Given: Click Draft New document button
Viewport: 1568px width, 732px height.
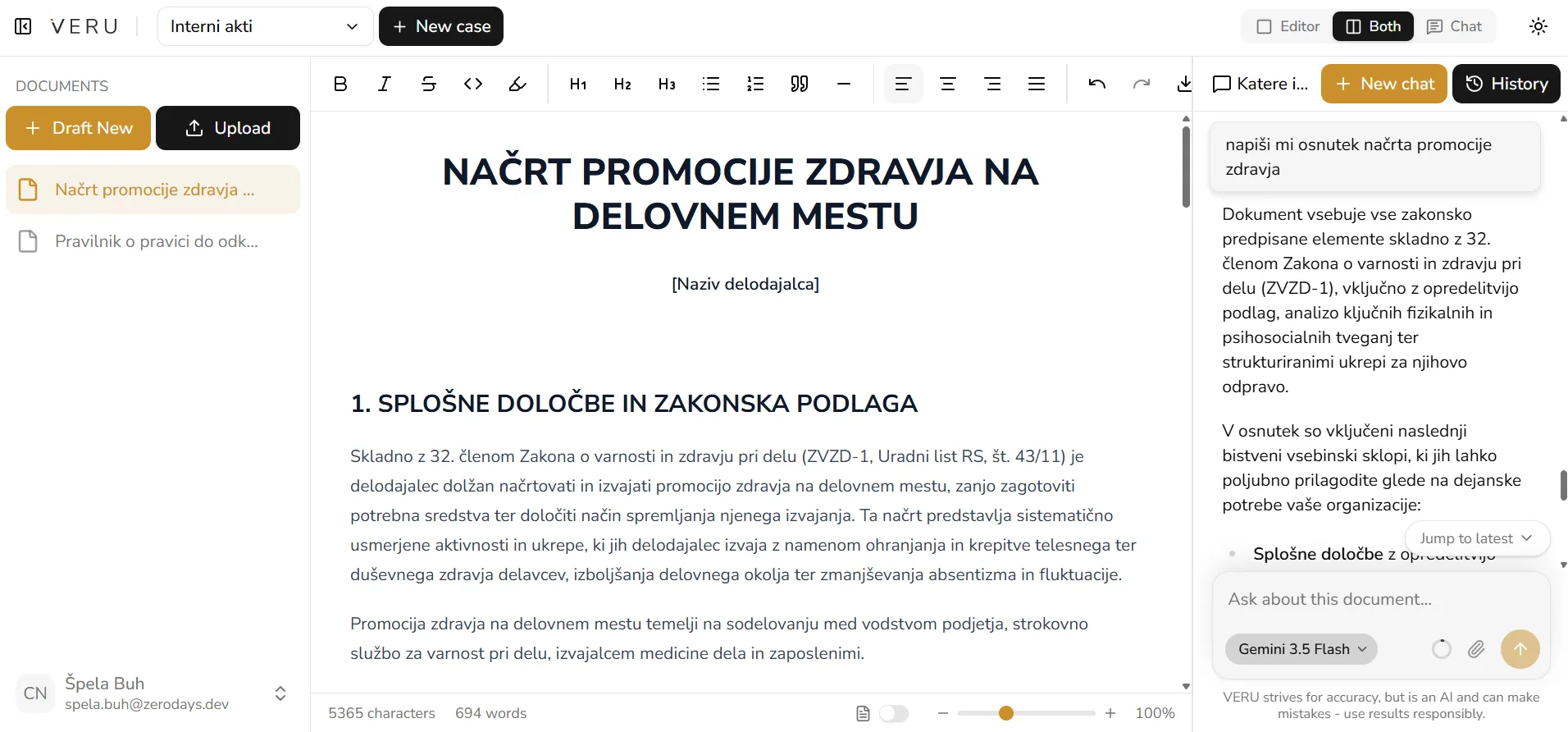Looking at the screenshot, I should (x=79, y=128).
